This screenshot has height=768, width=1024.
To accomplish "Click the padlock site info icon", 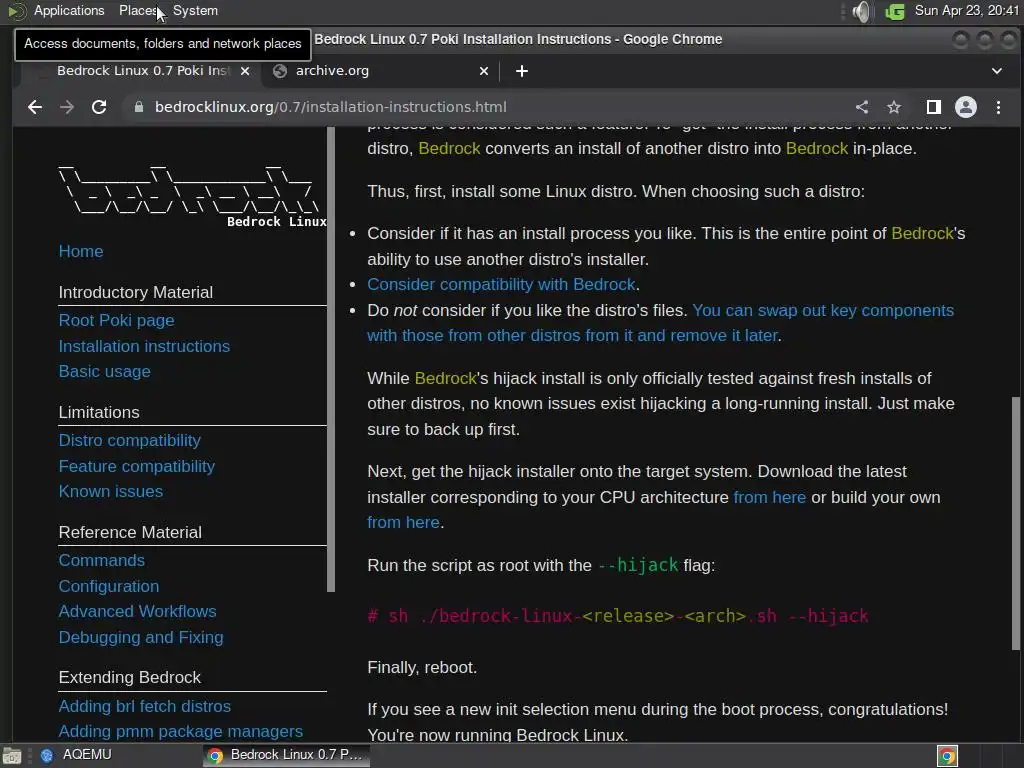I will click(x=138, y=107).
